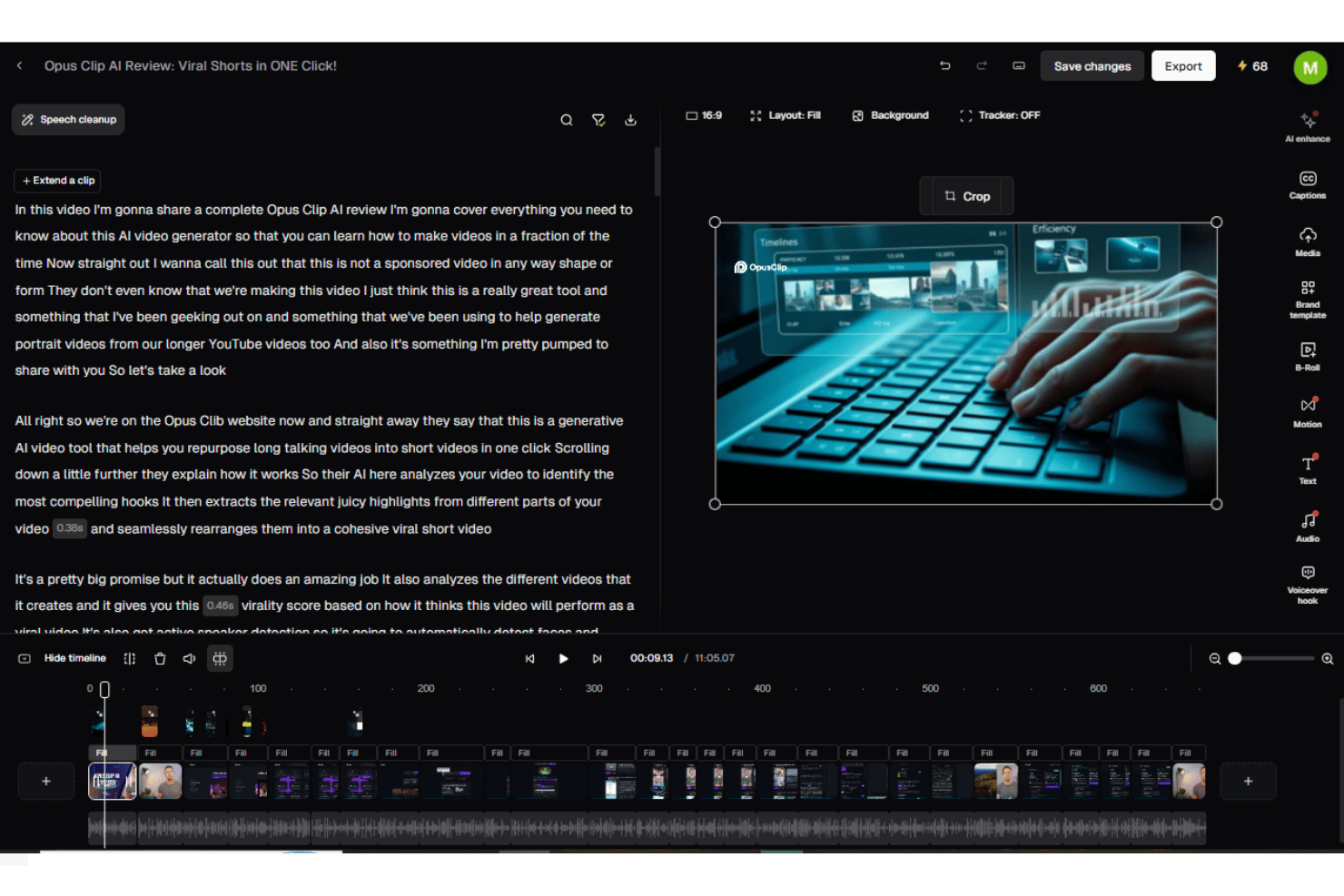Open the Background options
The image size is (1344, 896).
tap(891, 115)
